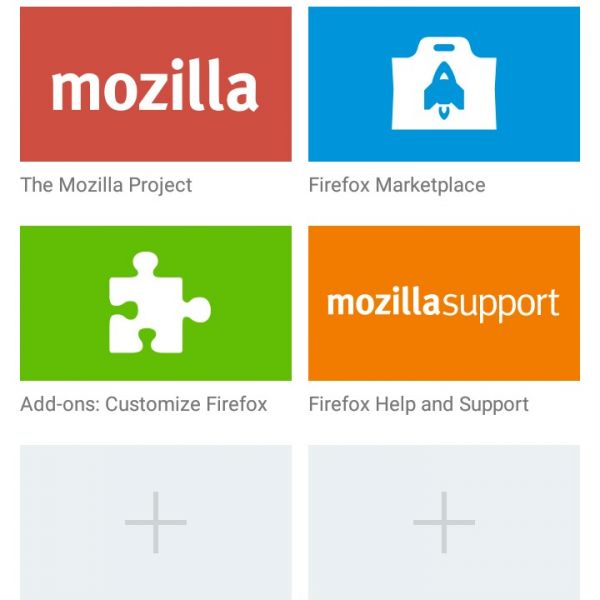Open 'The Mozilla Project' text label

point(106,185)
